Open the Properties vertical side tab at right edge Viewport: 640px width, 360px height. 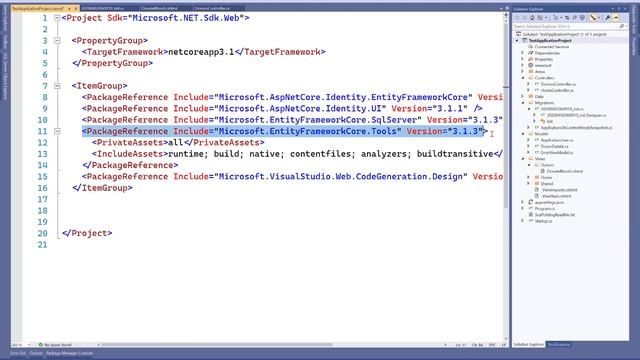(634, 46)
